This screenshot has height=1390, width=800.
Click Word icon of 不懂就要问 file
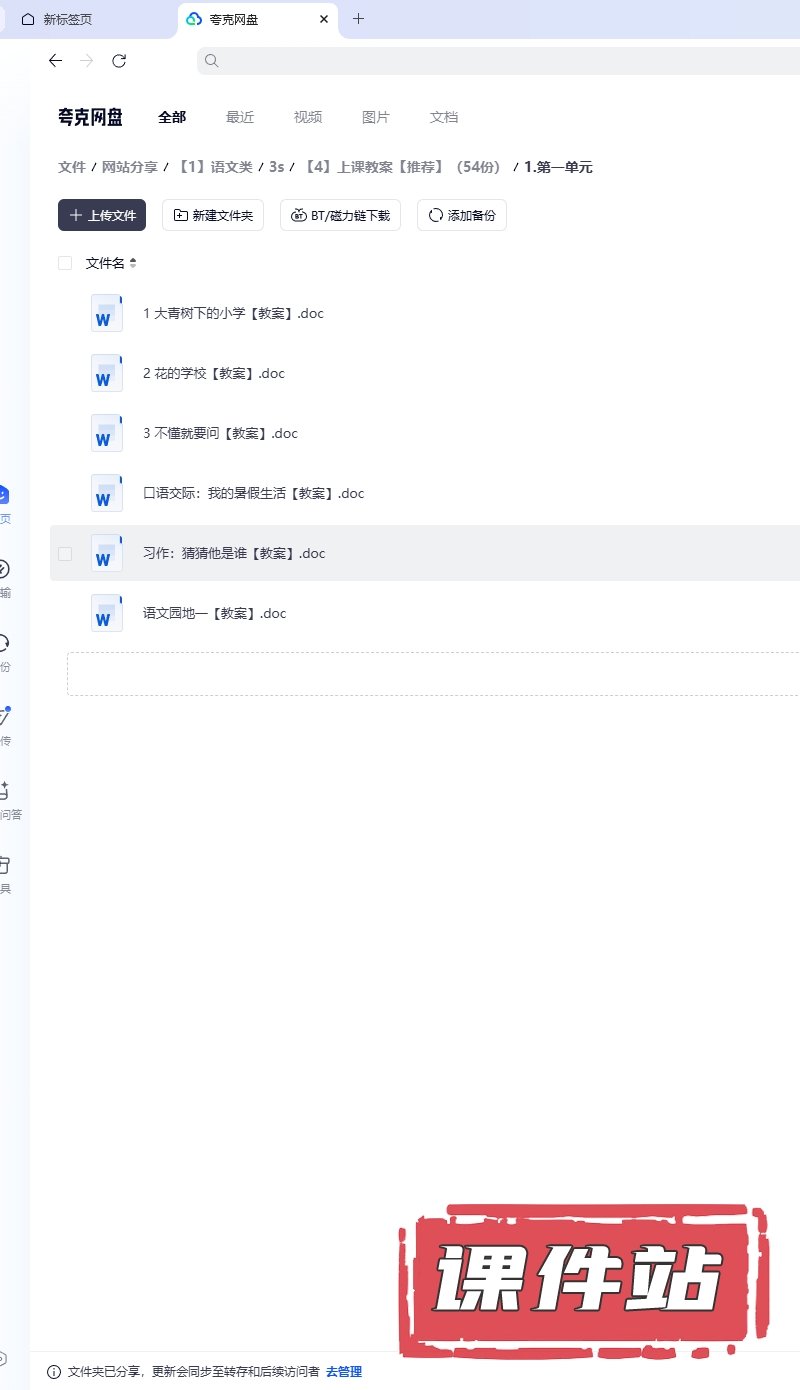pos(106,433)
